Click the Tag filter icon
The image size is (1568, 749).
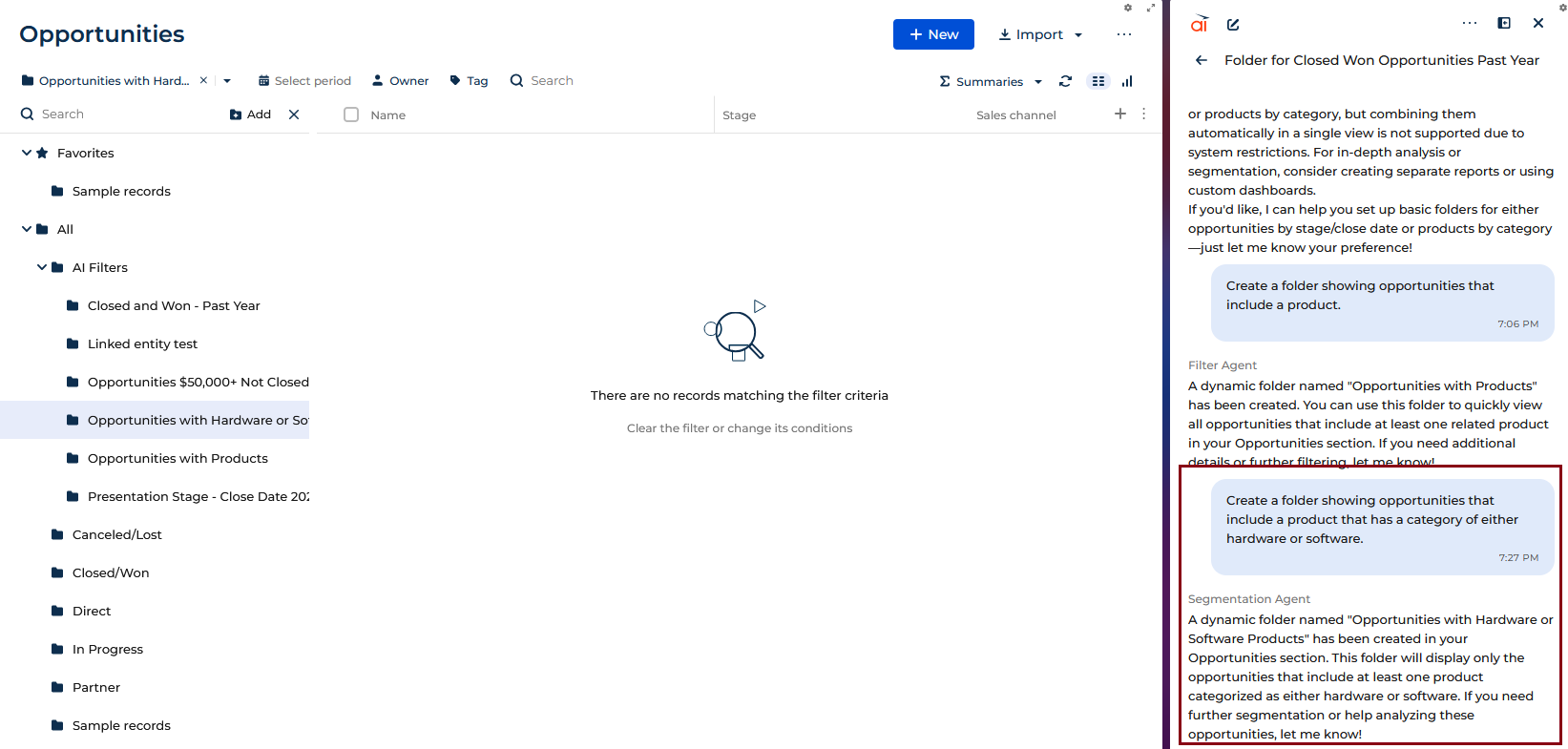click(455, 80)
